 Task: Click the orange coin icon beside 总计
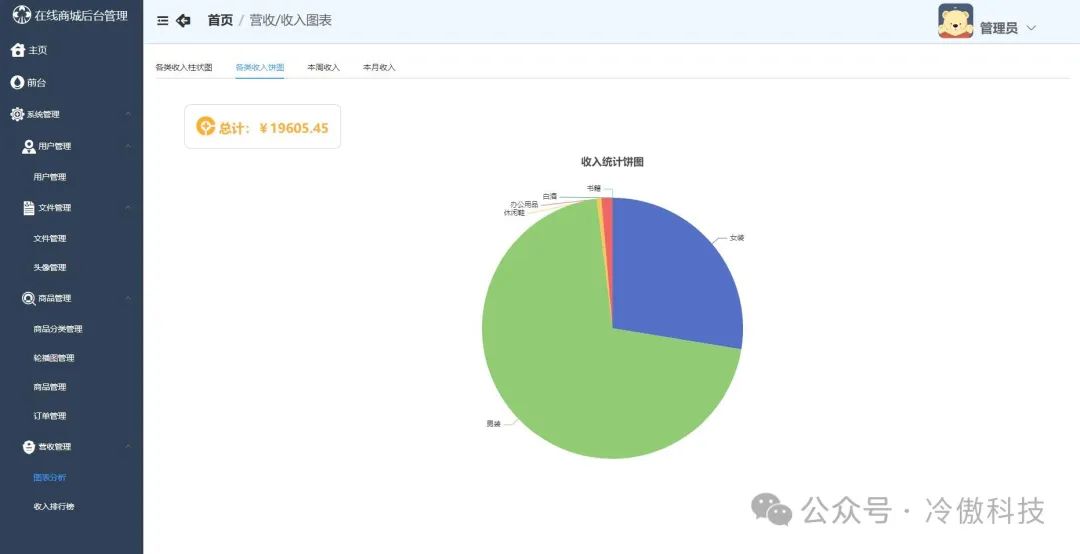coord(205,126)
